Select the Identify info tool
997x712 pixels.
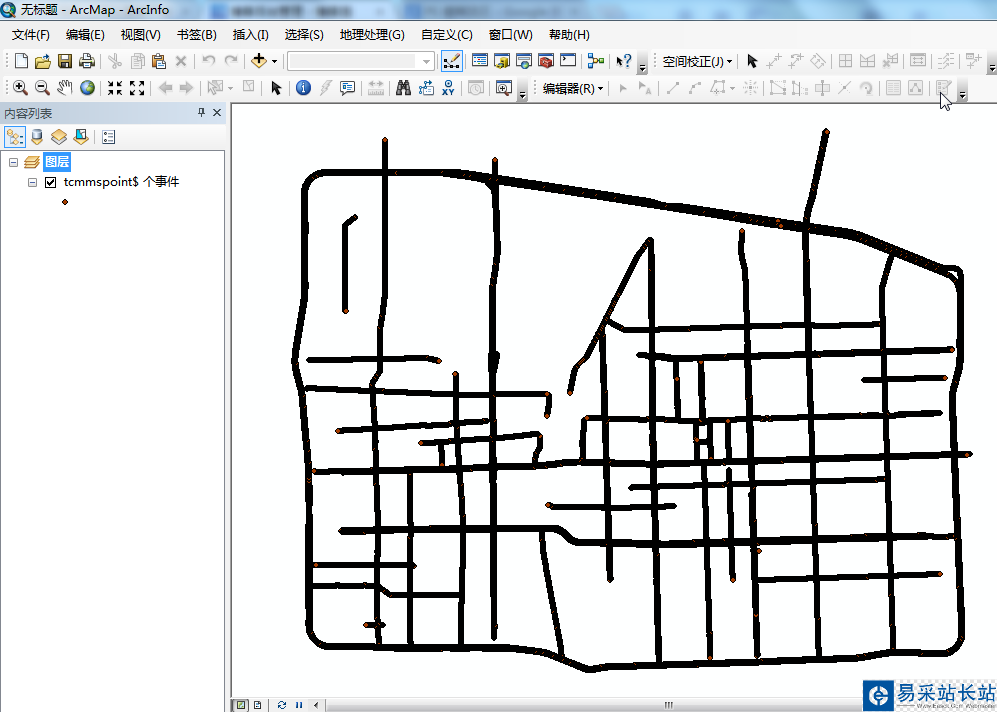[x=303, y=88]
